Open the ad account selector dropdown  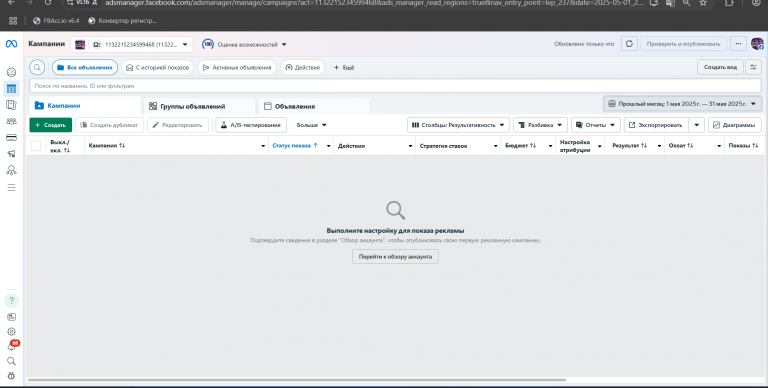(x=132, y=45)
